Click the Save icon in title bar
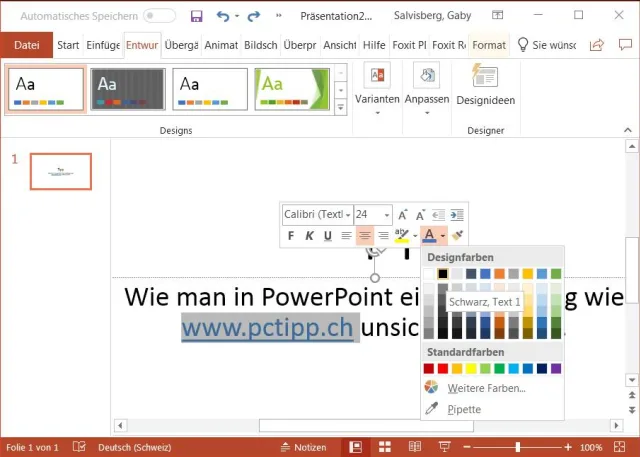Image resolution: width=640 pixels, height=457 pixels. (x=196, y=17)
